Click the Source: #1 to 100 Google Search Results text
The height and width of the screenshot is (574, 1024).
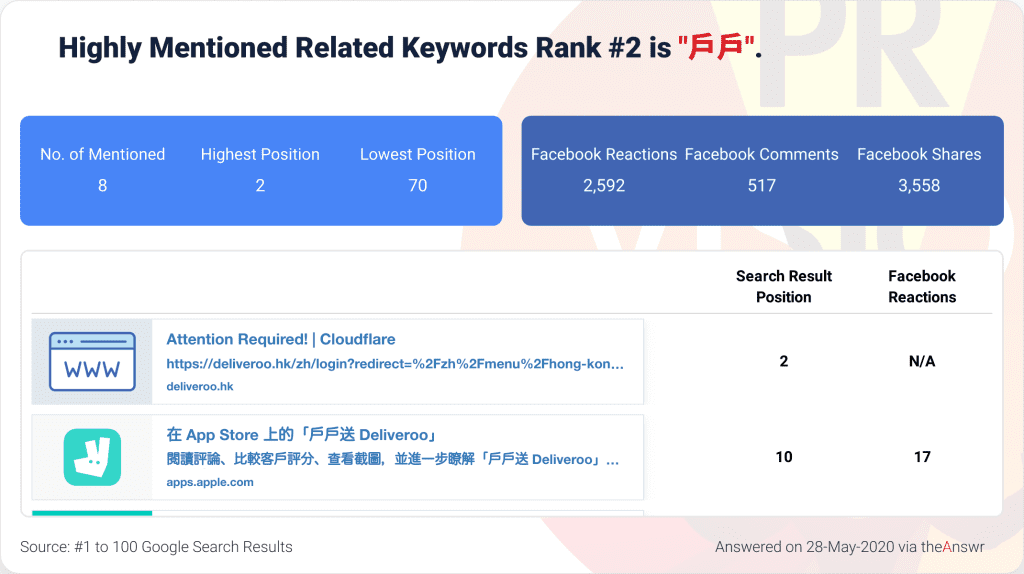(x=156, y=547)
